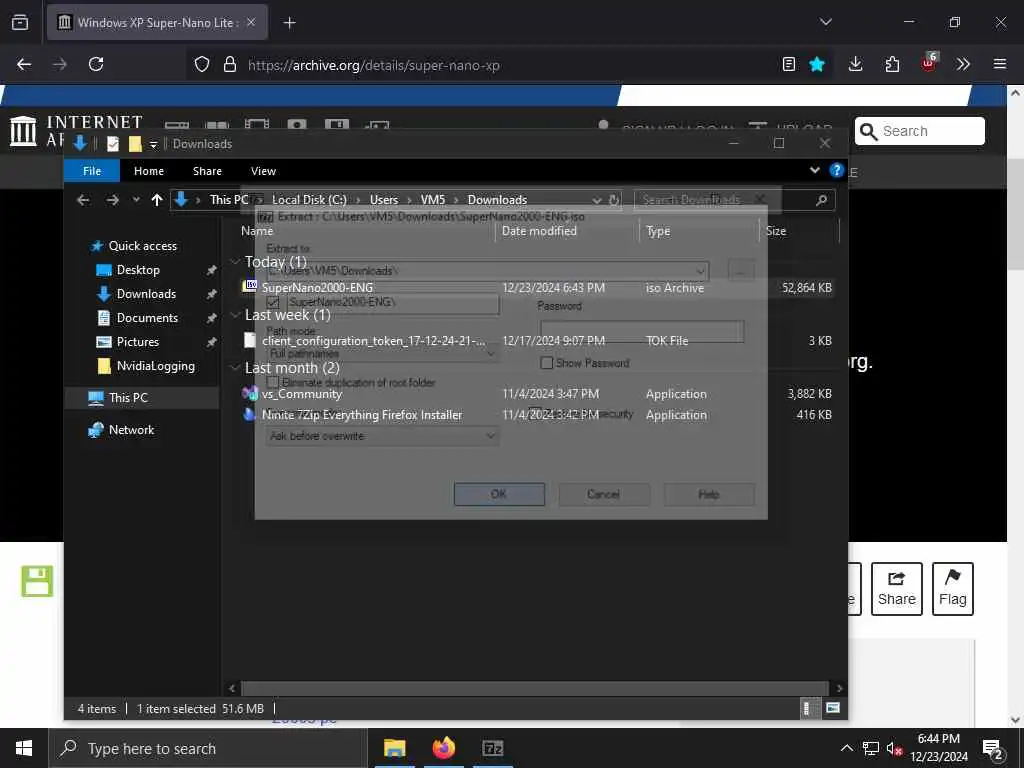This screenshot has width=1024, height=768.
Task: Open Firefox extensions menu
Action: click(892, 64)
